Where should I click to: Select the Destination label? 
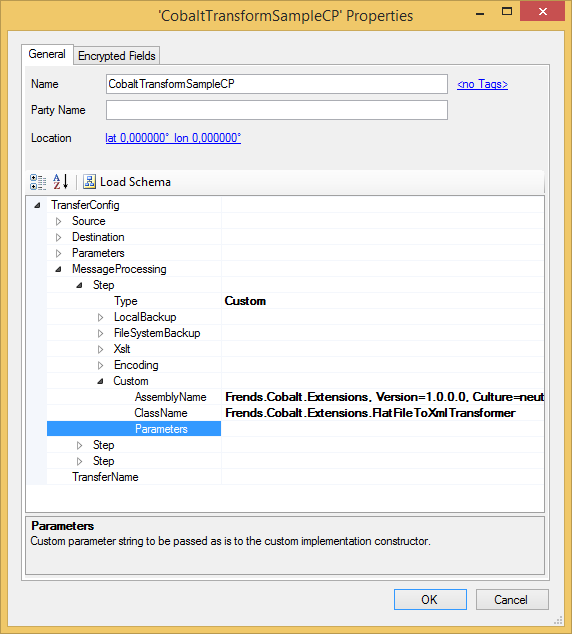(x=98, y=237)
